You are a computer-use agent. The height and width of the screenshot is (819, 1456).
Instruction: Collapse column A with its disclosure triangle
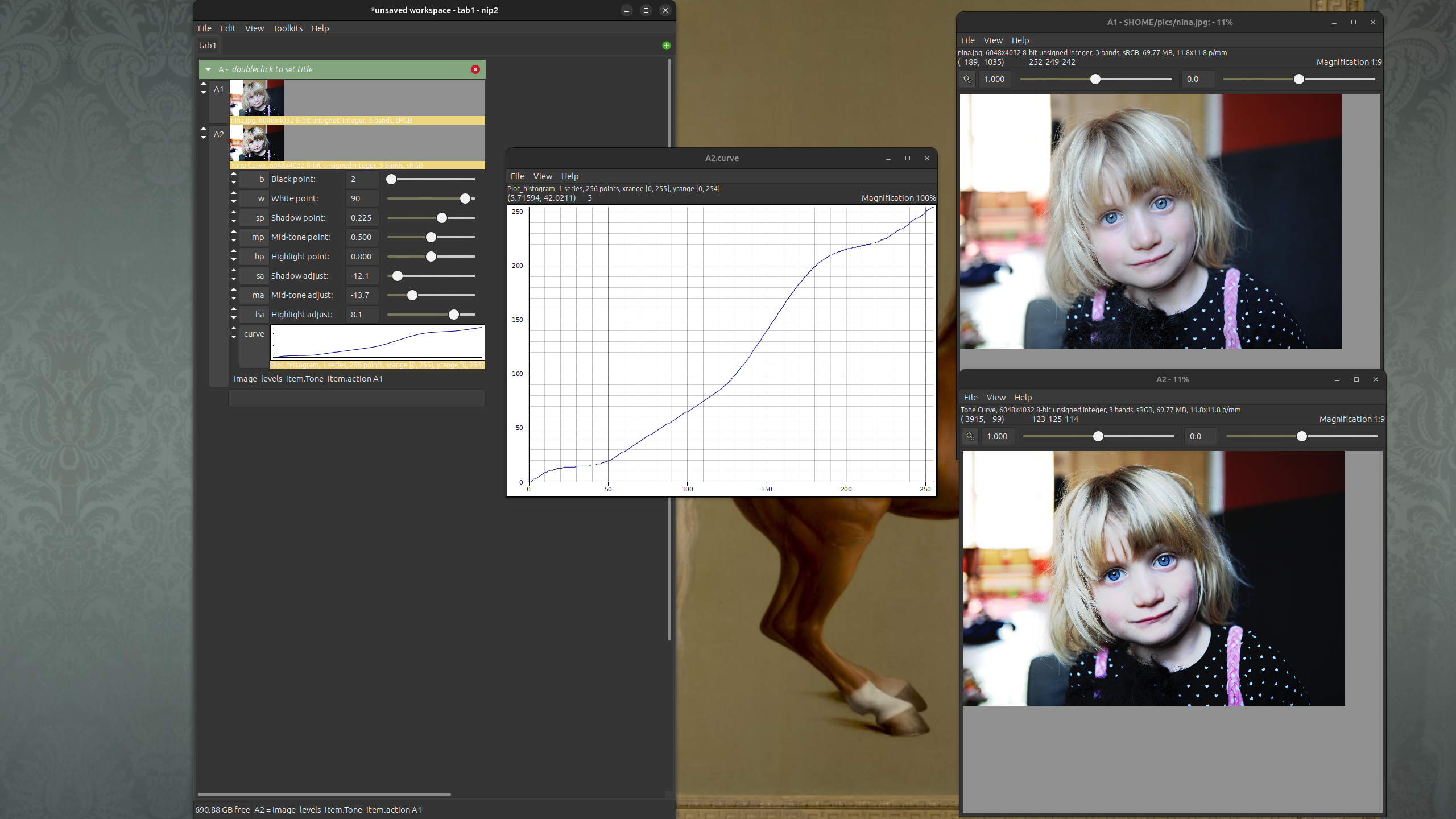208,69
